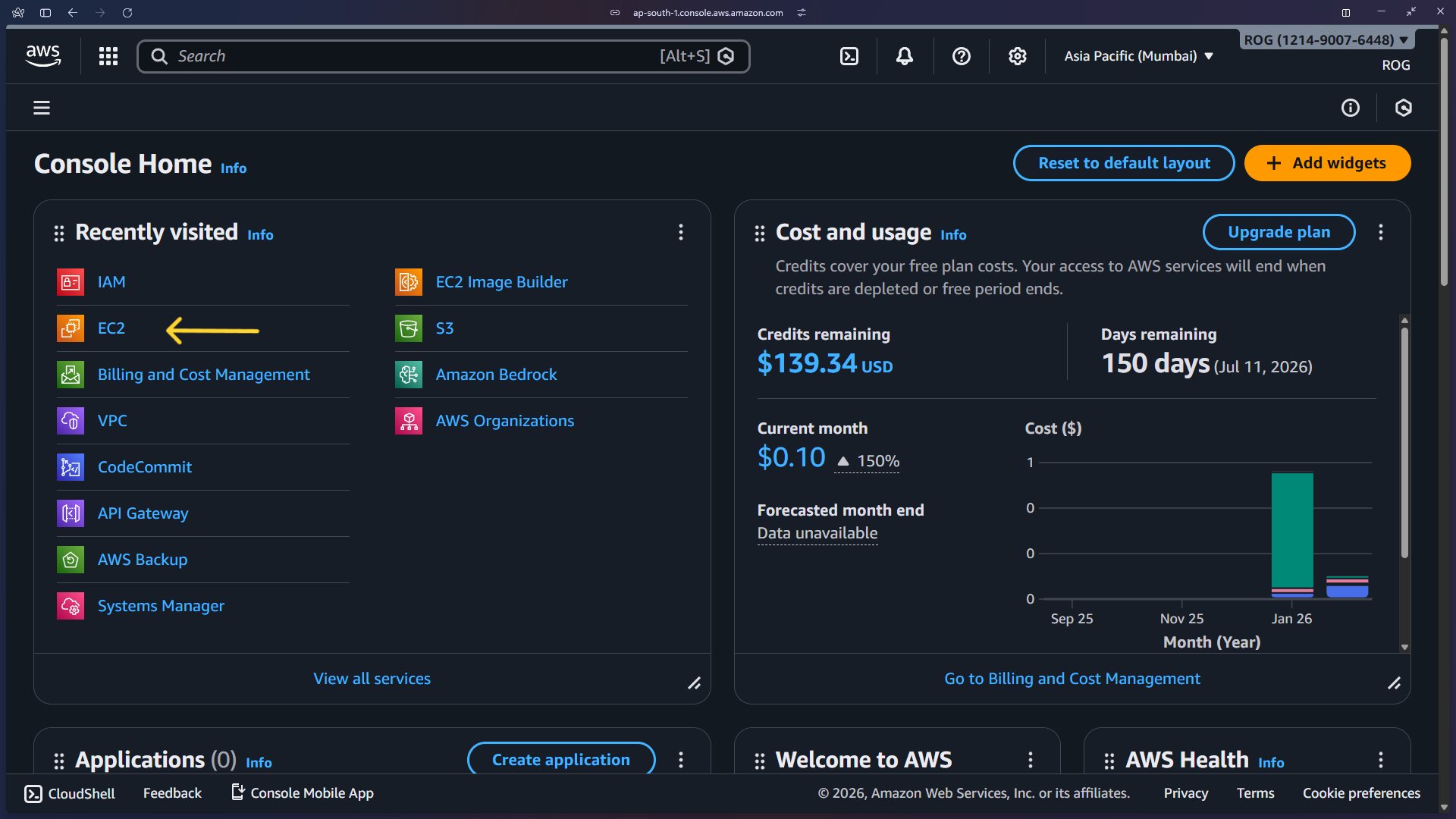Click Feedback in the bottom bar
This screenshot has height=819, width=1456.
172,792
